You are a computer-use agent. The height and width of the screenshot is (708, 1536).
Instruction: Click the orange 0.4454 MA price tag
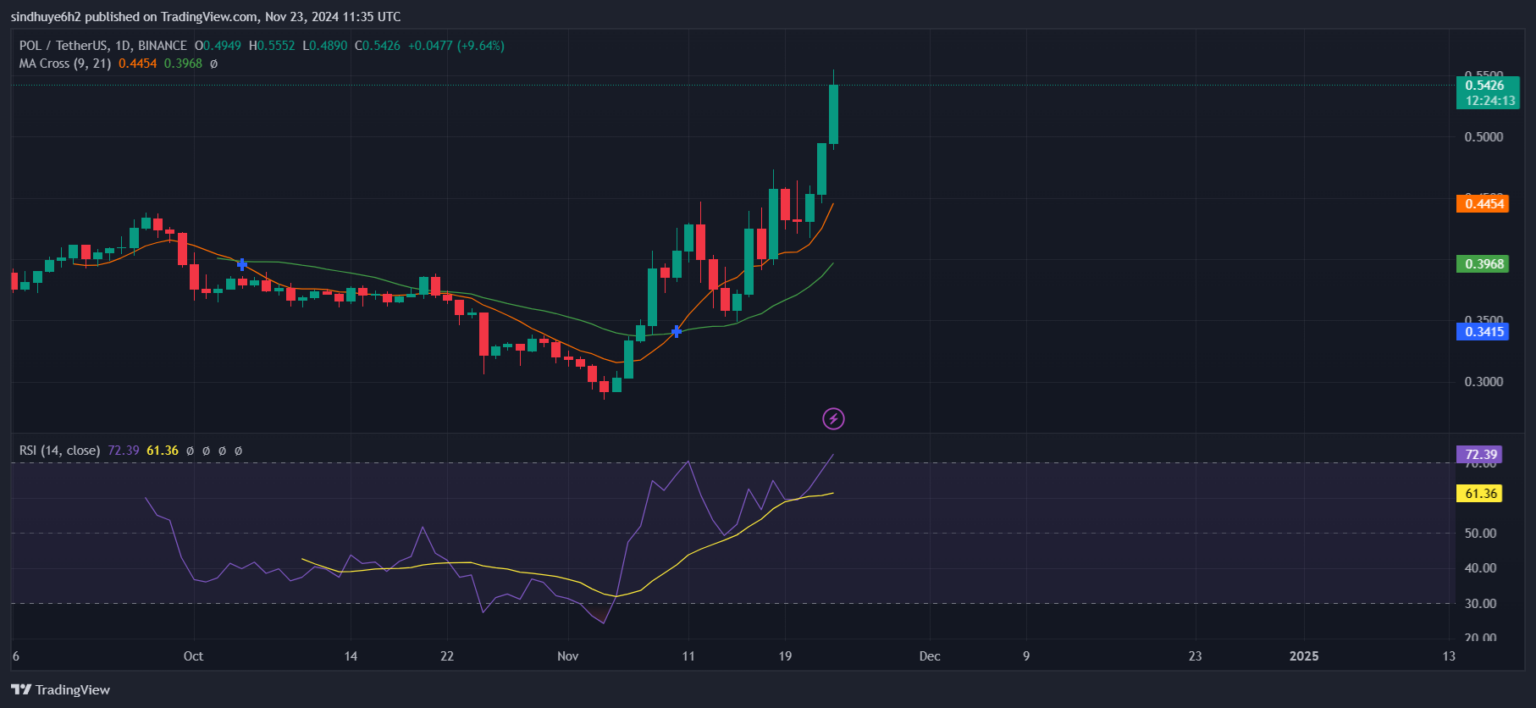click(x=1482, y=204)
